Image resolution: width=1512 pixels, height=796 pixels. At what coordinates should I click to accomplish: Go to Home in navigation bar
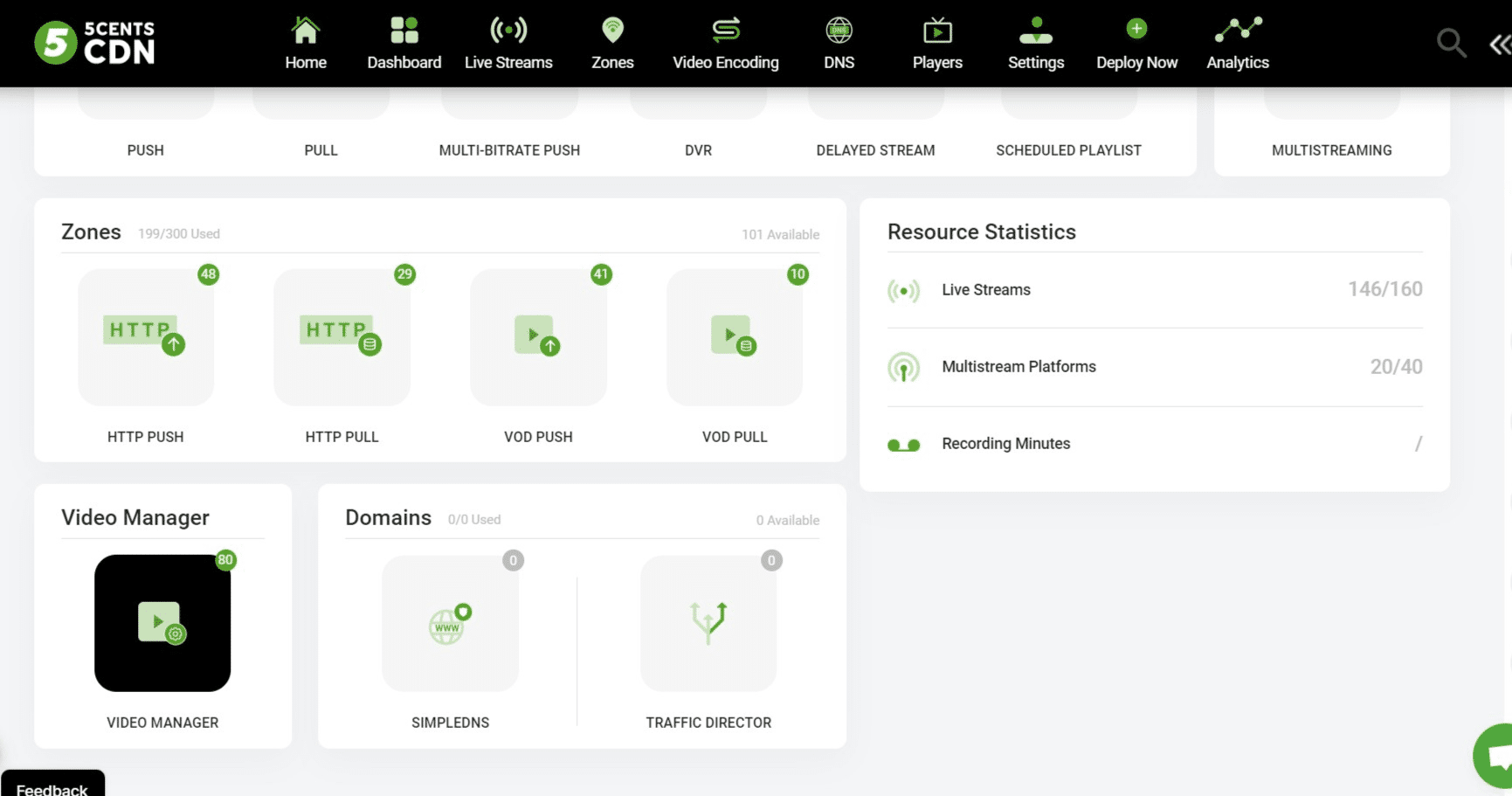pos(306,44)
